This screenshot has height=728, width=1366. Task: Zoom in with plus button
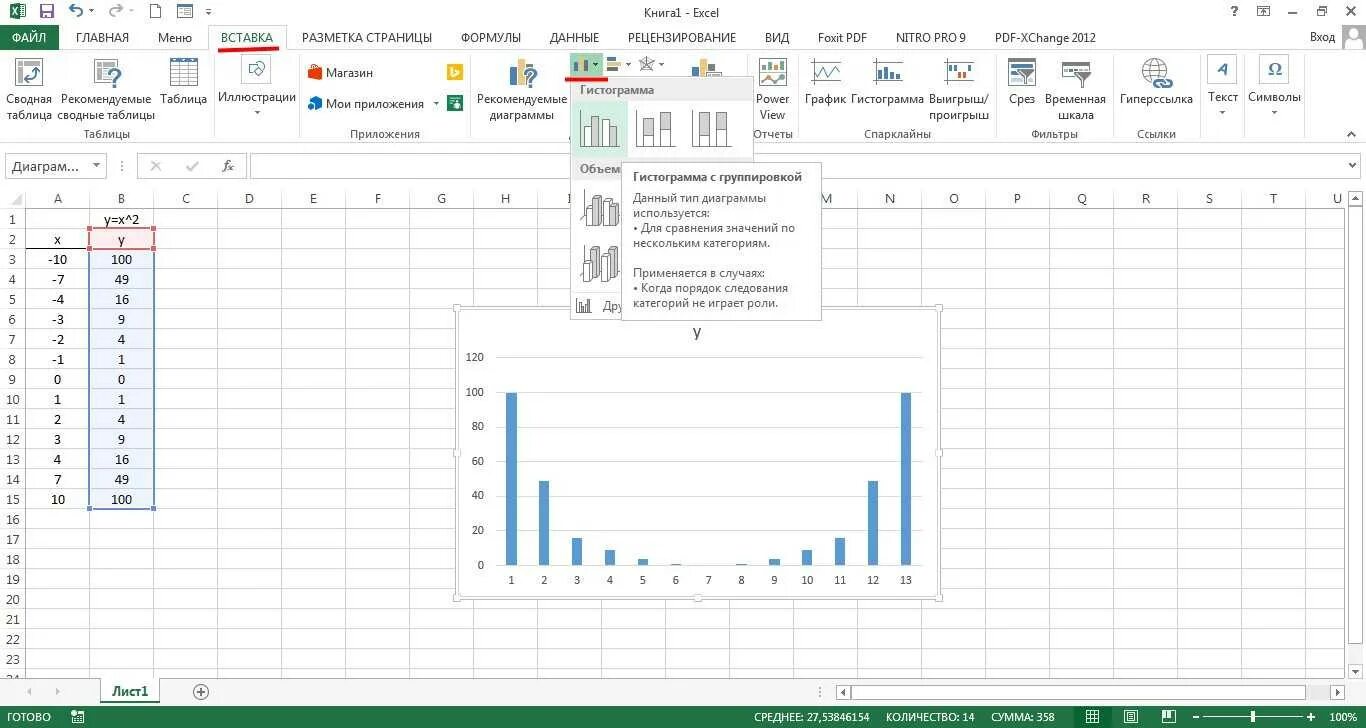click(x=1313, y=717)
